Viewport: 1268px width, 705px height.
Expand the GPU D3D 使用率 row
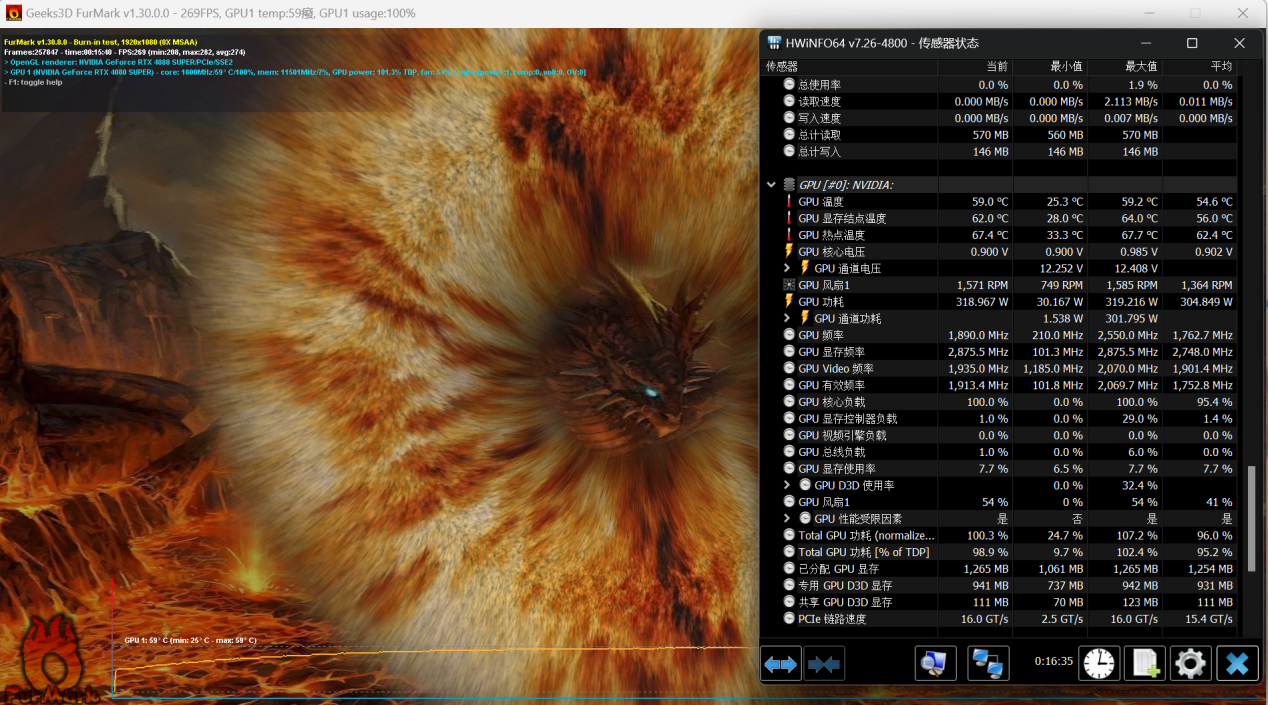coord(787,485)
